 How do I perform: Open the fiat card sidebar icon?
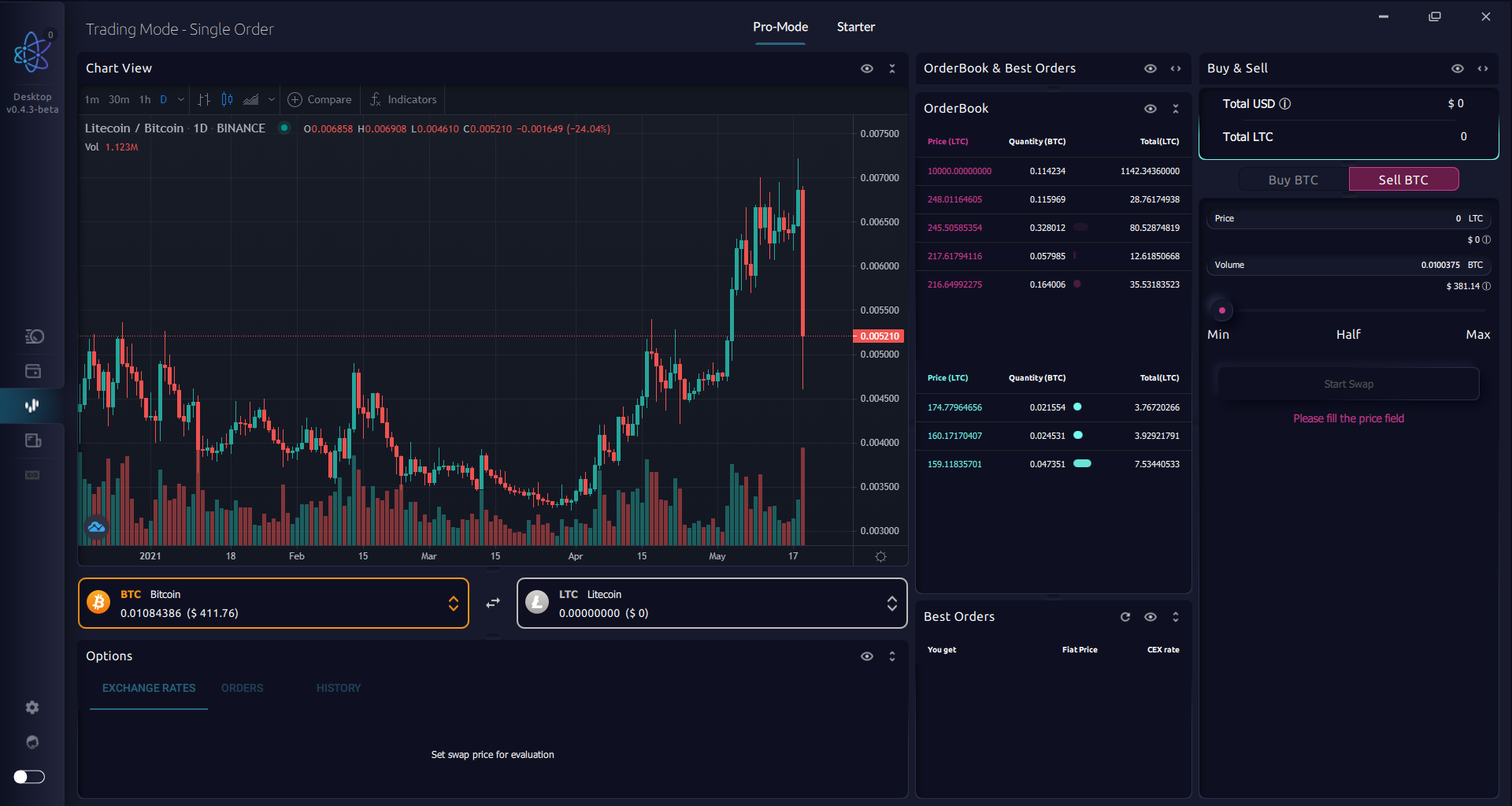pos(33,475)
